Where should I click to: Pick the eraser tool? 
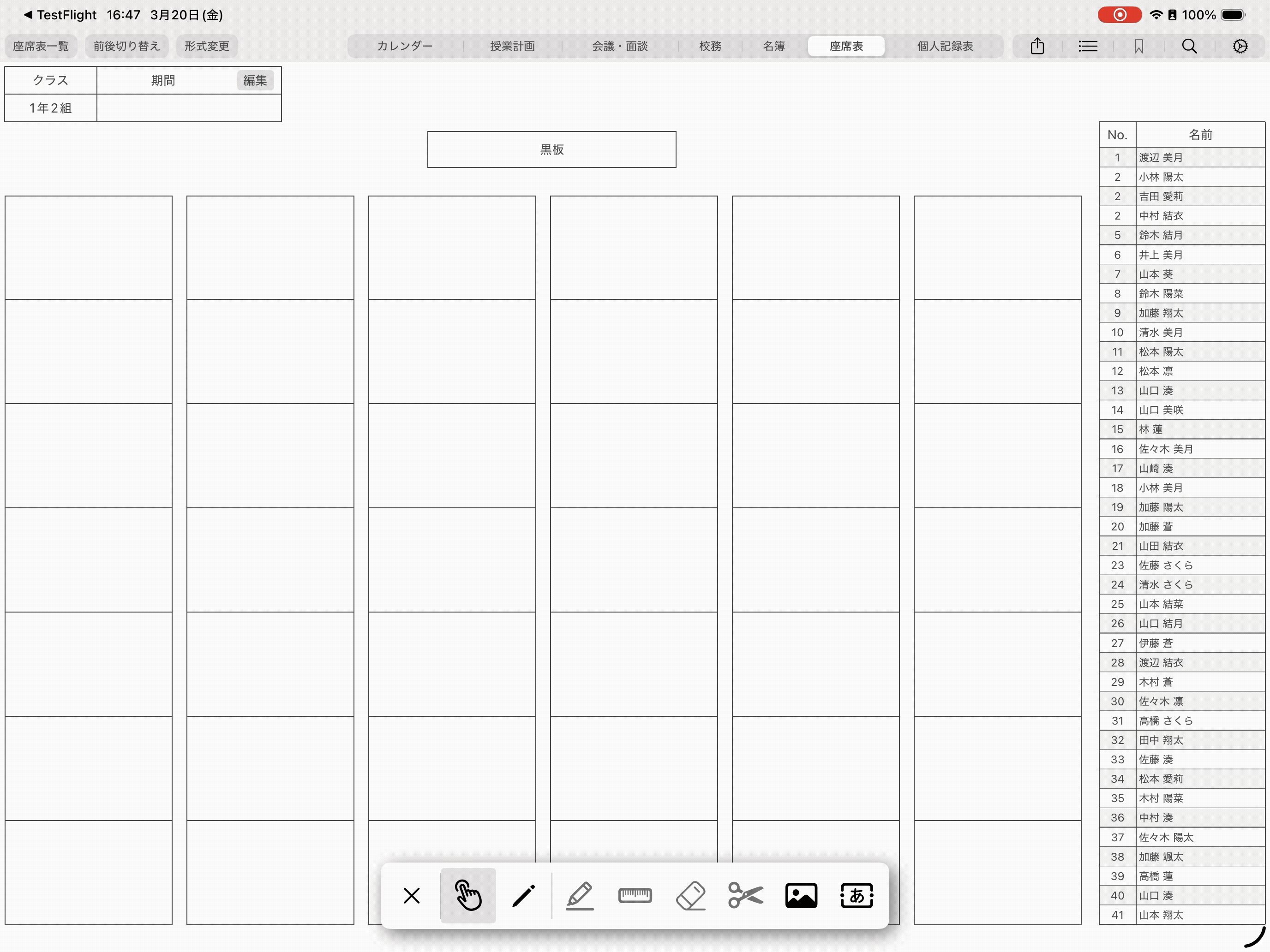click(691, 895)
